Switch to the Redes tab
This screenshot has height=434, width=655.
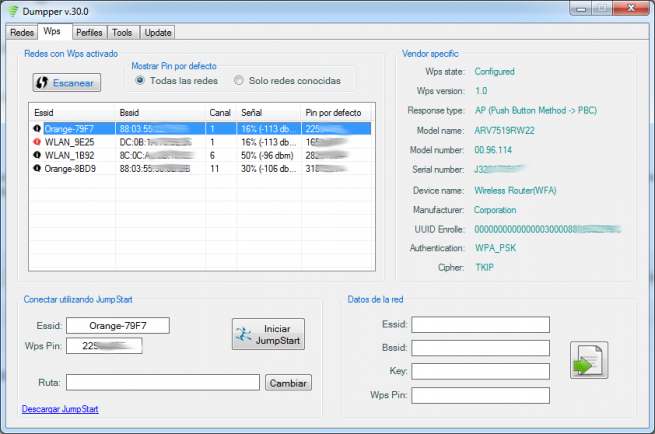point(22,33)
